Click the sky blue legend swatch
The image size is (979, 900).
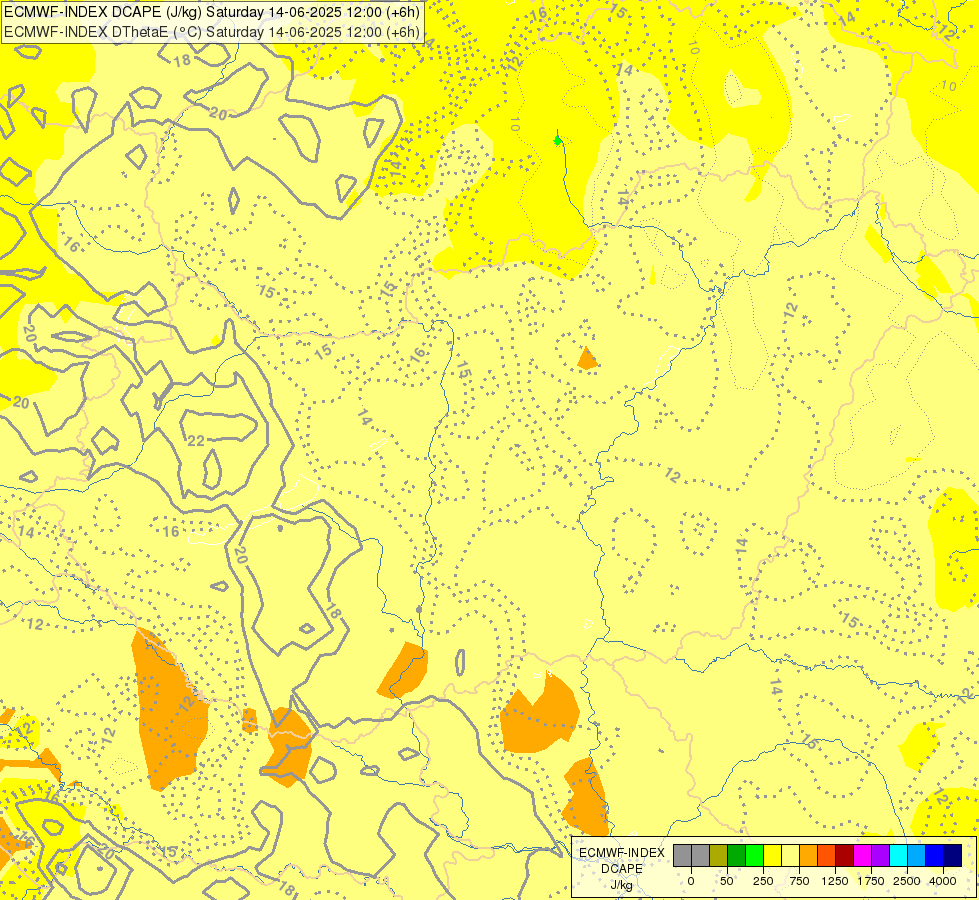[917, 855]
